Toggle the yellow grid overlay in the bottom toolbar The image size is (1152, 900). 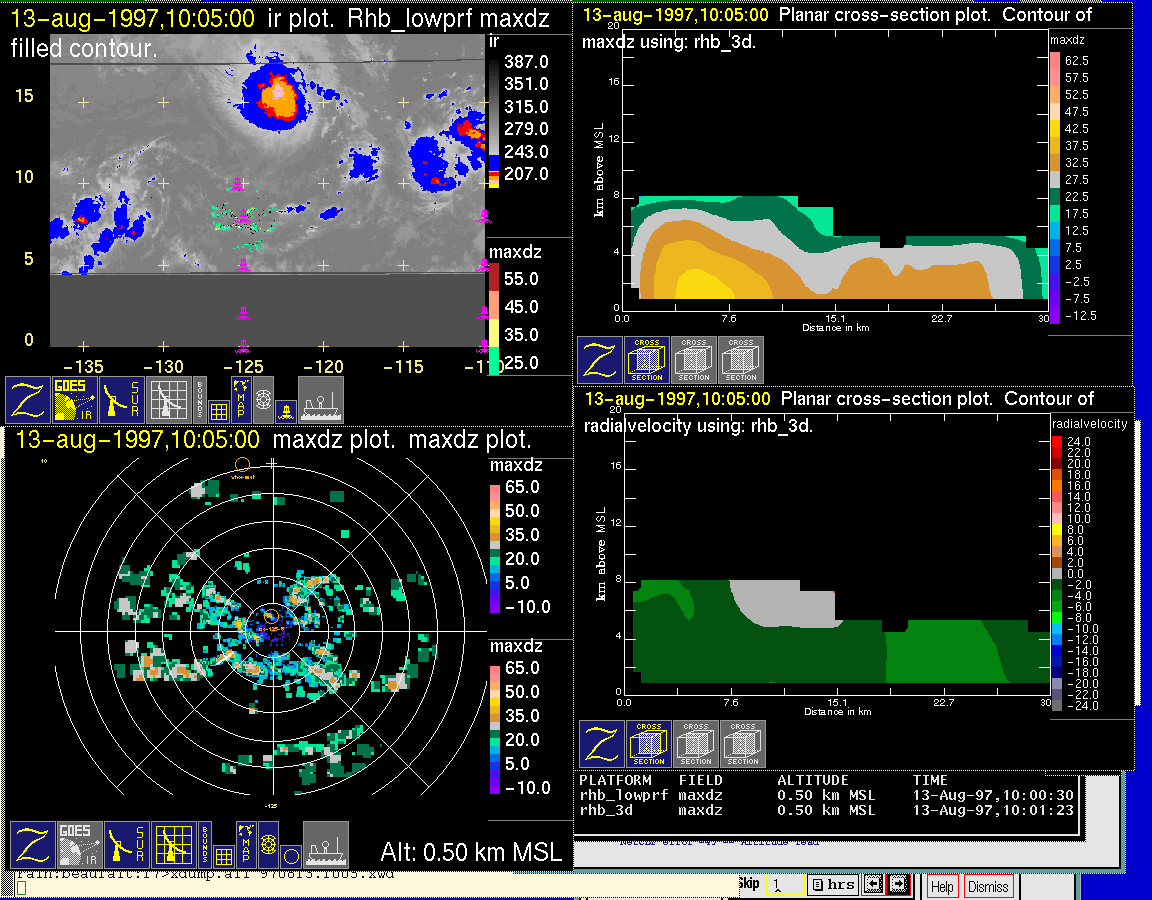coord(222,856)
